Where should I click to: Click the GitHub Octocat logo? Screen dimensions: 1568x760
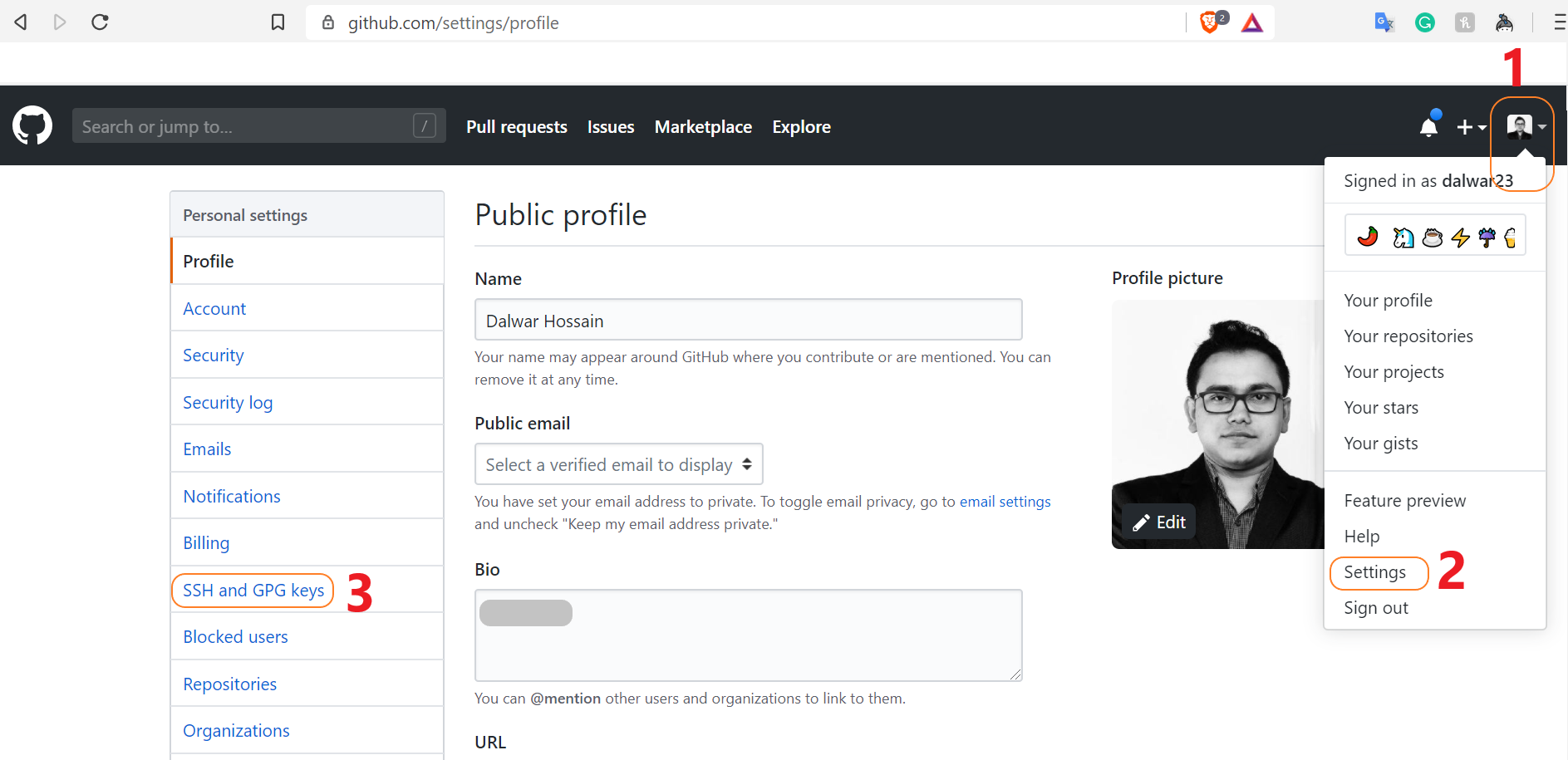coord(32,125)
